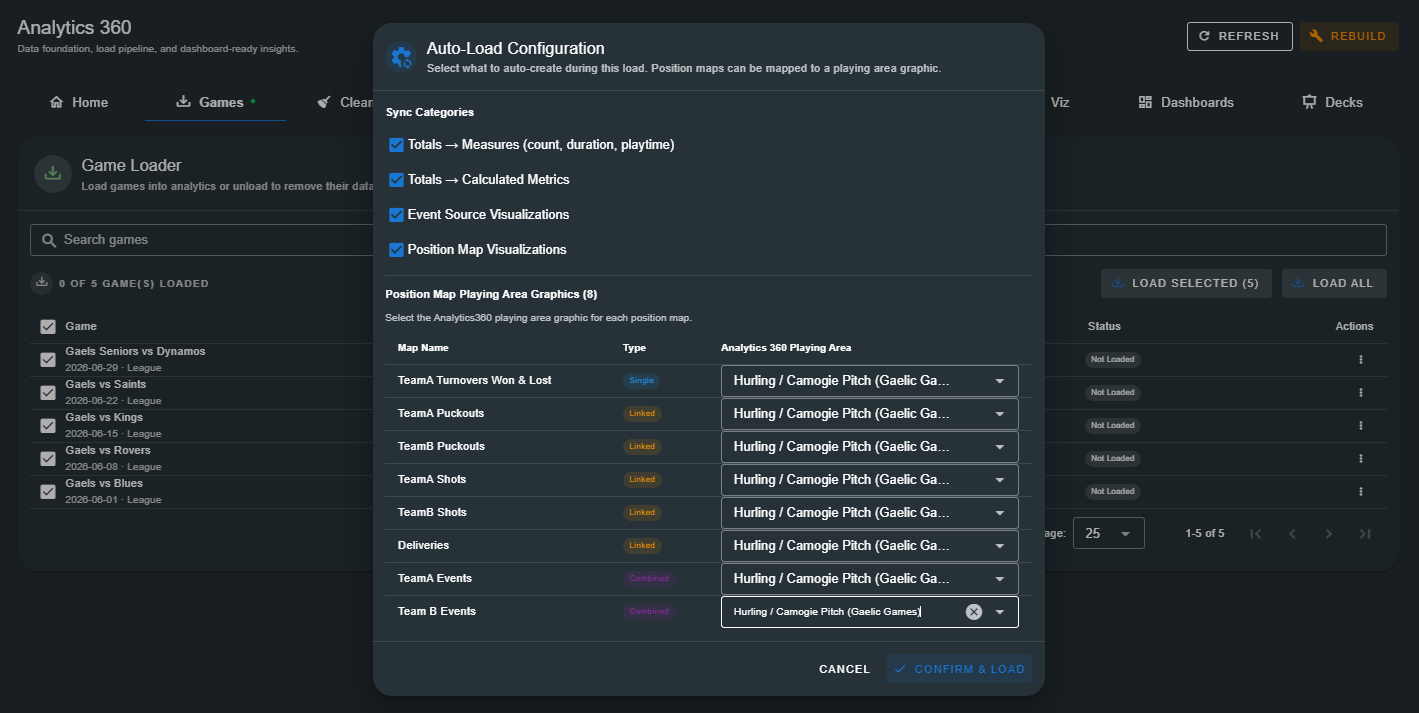Open playing area dropdown for TeamB Puckouts
The height and width of the screenshot is (713, 1419).
coord(869,447)
